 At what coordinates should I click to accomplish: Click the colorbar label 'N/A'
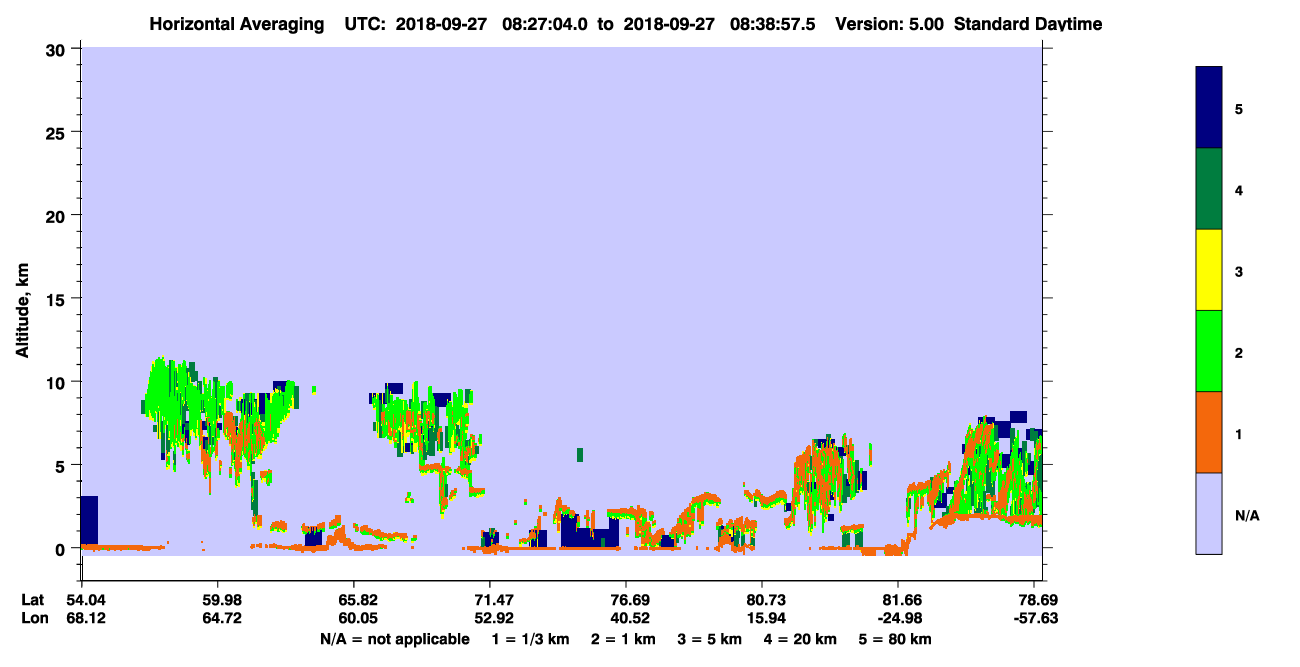pyautogui.click(x=1247, y=515)
